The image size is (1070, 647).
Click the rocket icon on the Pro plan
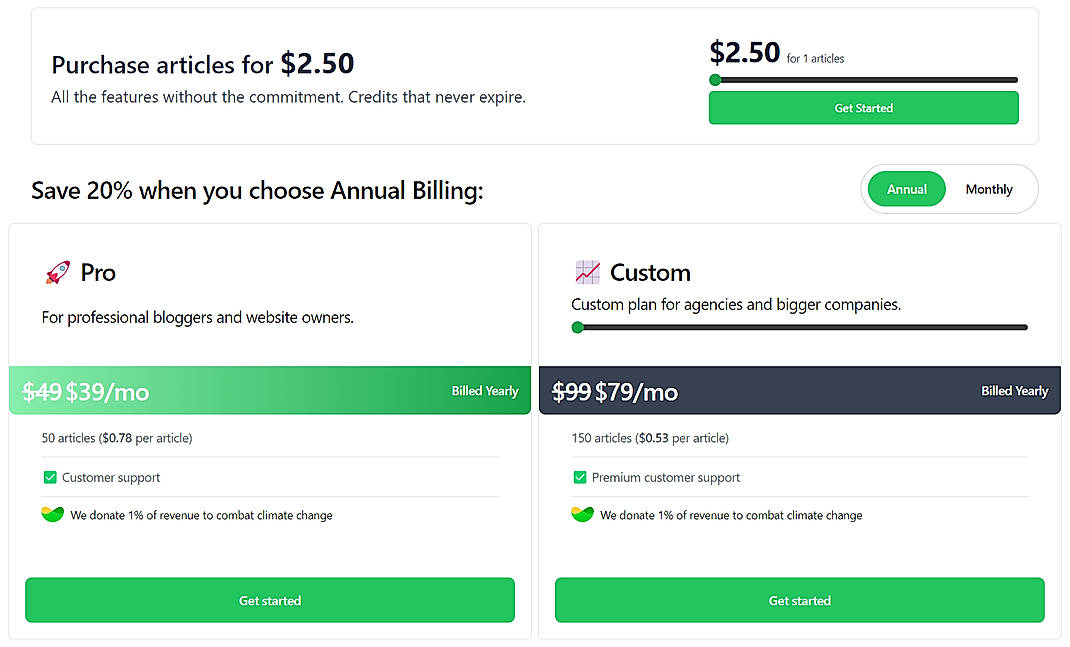56,270
